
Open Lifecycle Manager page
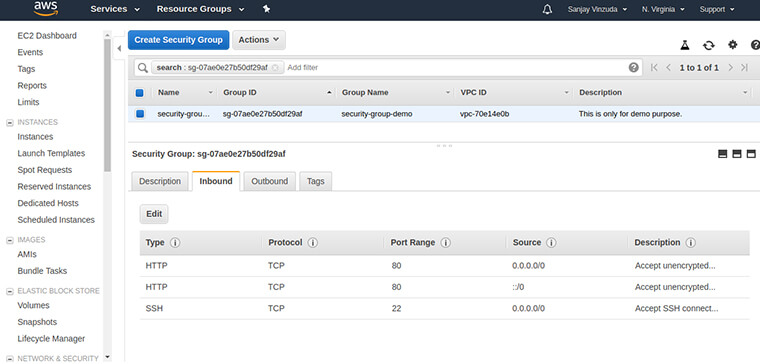[51, 339]
